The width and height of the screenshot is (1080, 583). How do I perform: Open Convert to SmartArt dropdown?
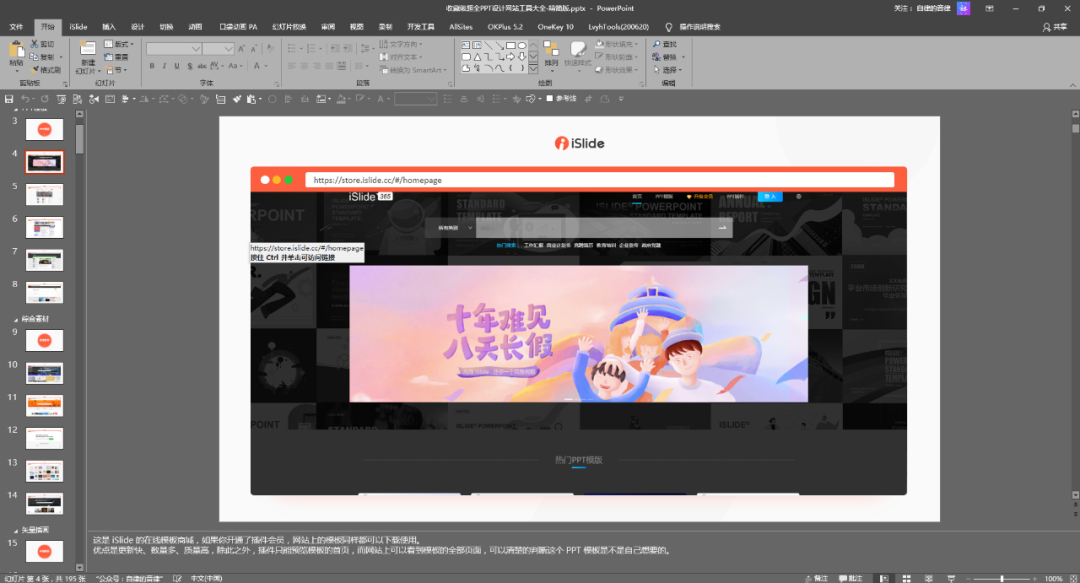point(413,70)
